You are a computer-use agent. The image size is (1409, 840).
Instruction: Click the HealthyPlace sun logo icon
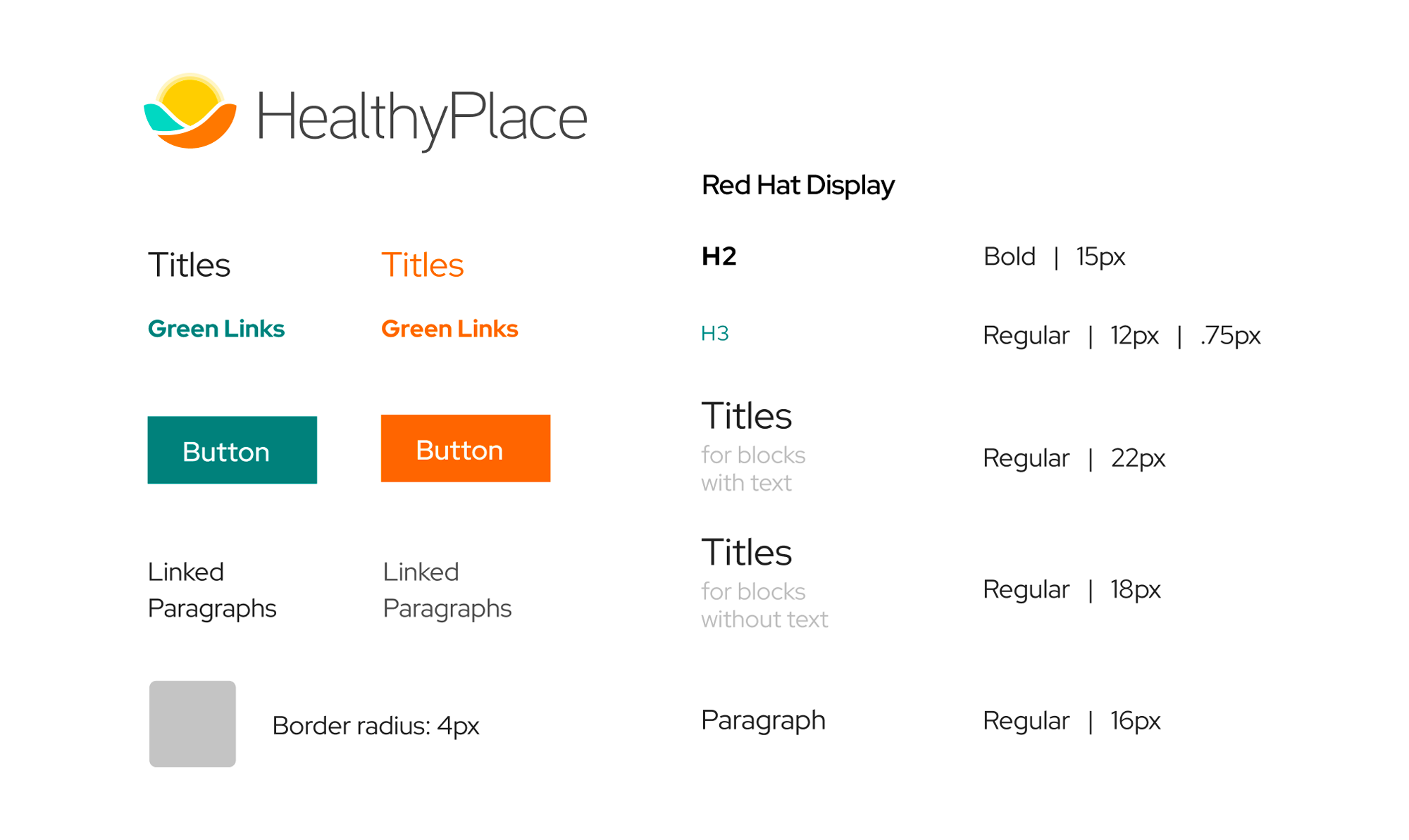coord(190,111)
